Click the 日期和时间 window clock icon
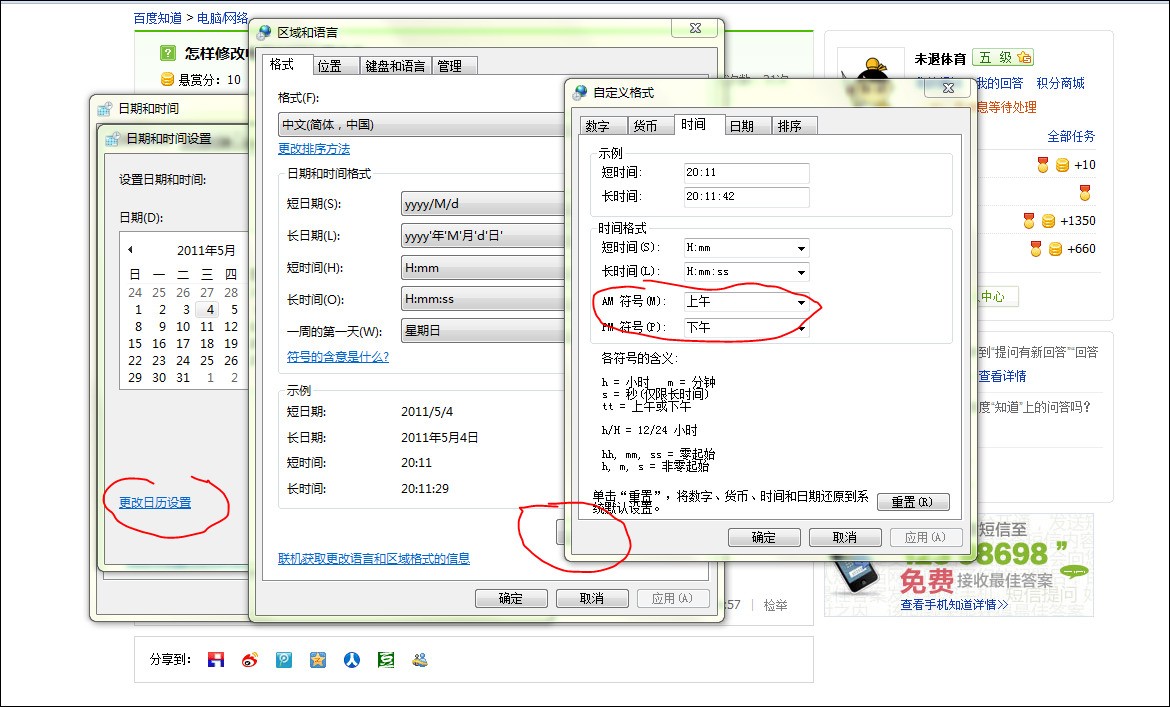The image size is (1170, 707). [x=104, y=109]
